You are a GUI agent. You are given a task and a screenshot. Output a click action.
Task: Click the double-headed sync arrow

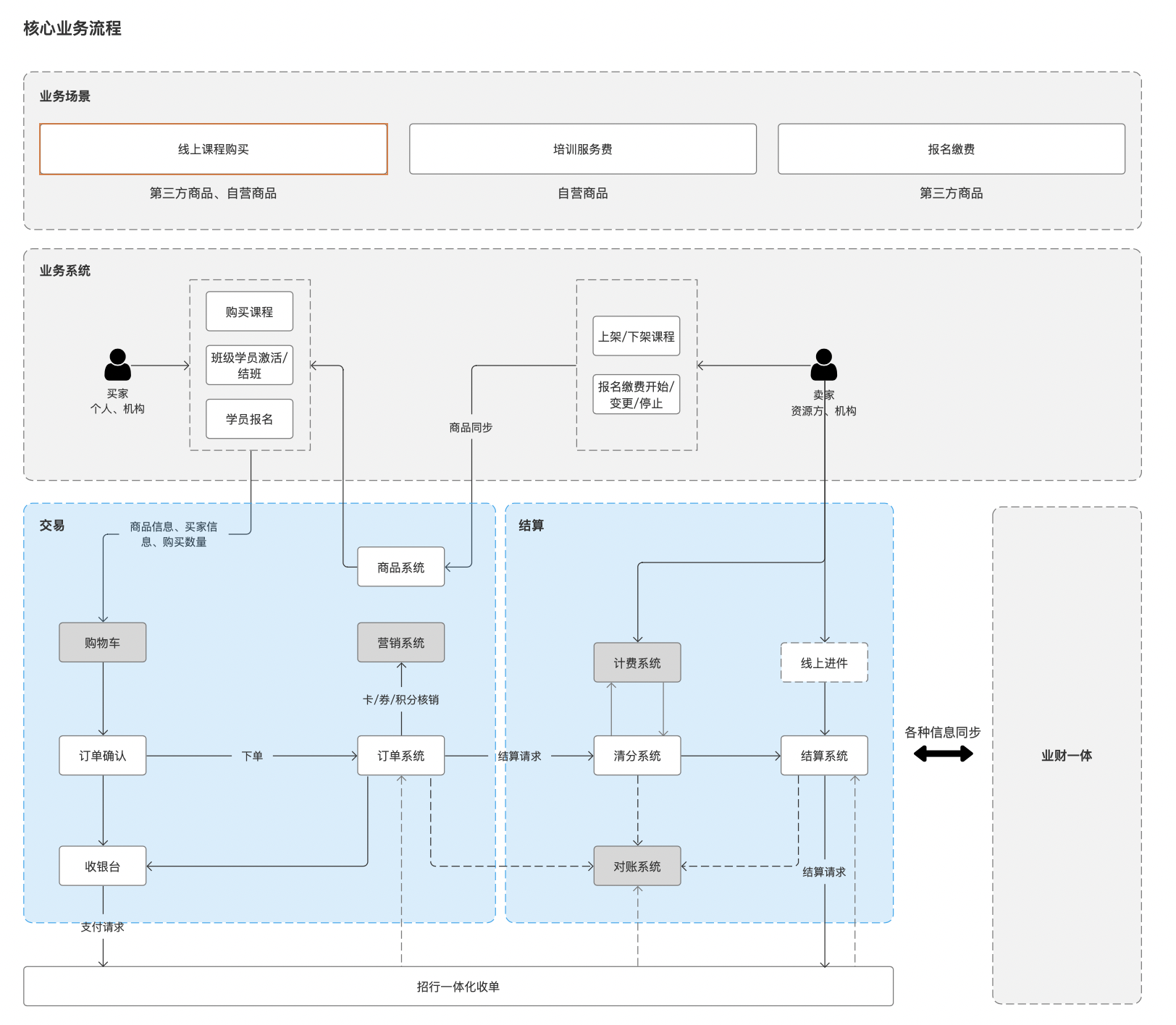coord(943,754)
